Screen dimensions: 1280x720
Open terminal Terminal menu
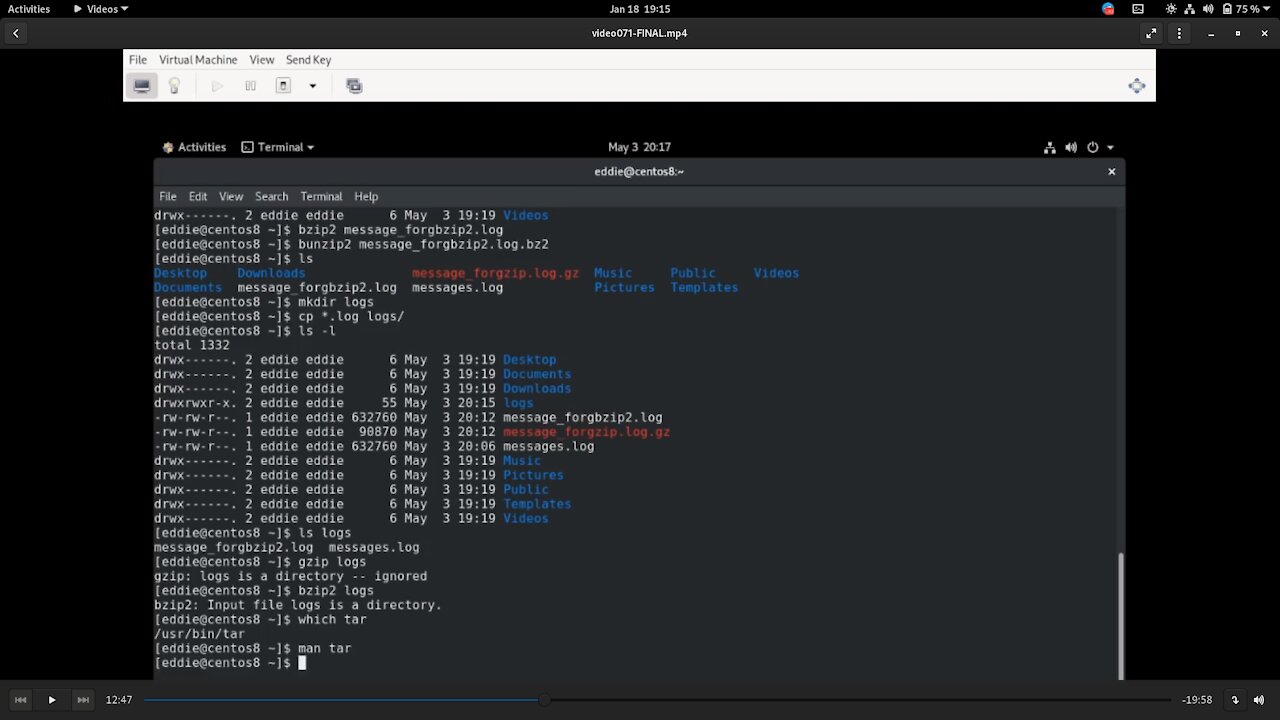(321, 196)
